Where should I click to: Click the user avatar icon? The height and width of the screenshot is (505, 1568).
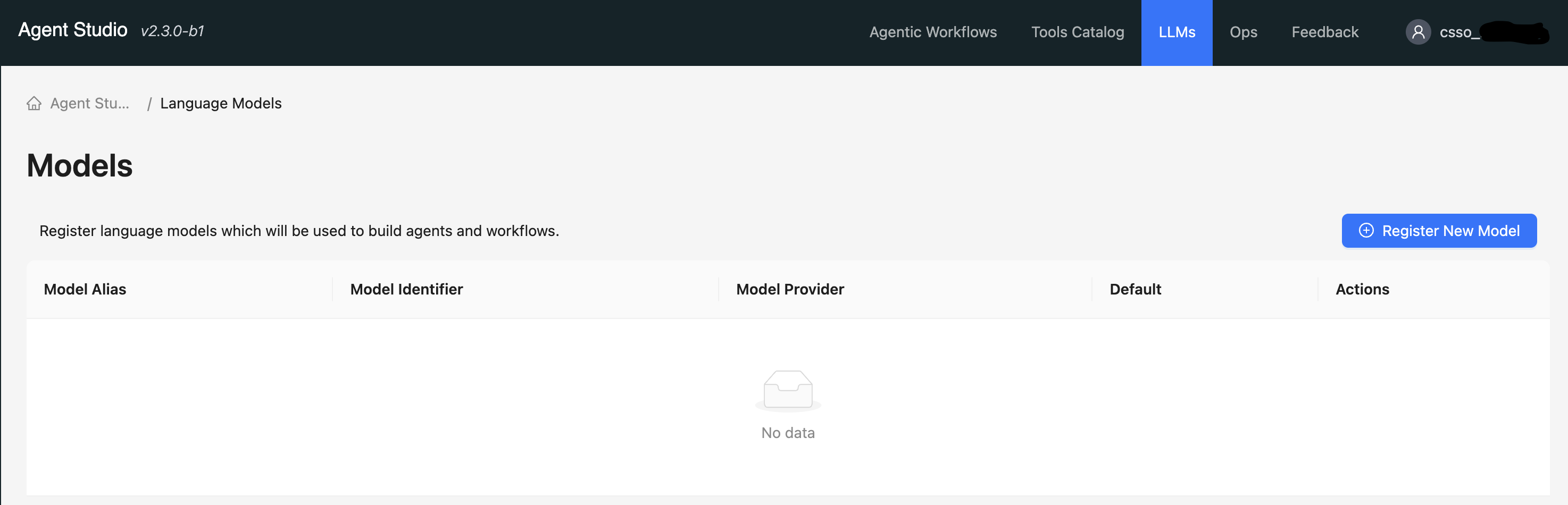point(1417,32)
